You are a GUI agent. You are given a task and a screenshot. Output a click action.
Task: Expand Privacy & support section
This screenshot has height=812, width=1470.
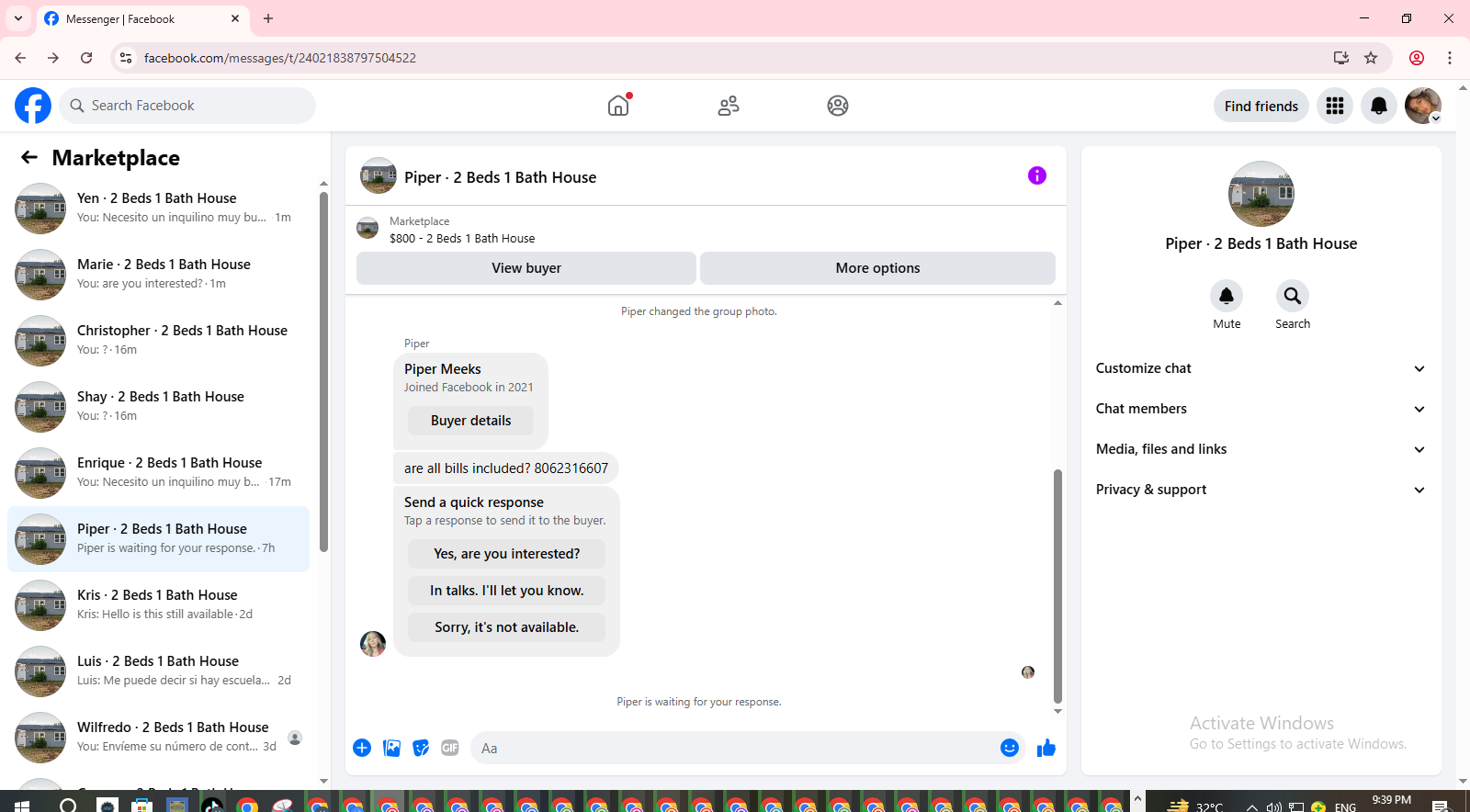coord(1261,490)
